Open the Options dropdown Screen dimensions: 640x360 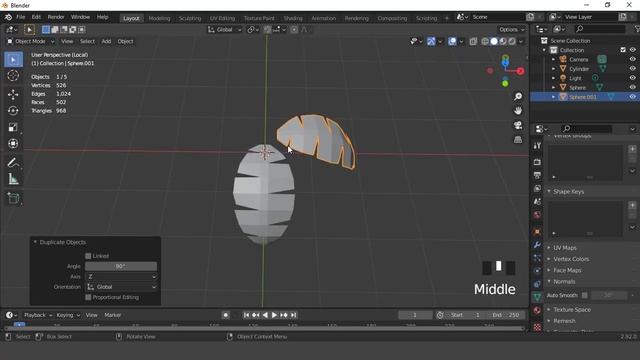tap(511, 29)
